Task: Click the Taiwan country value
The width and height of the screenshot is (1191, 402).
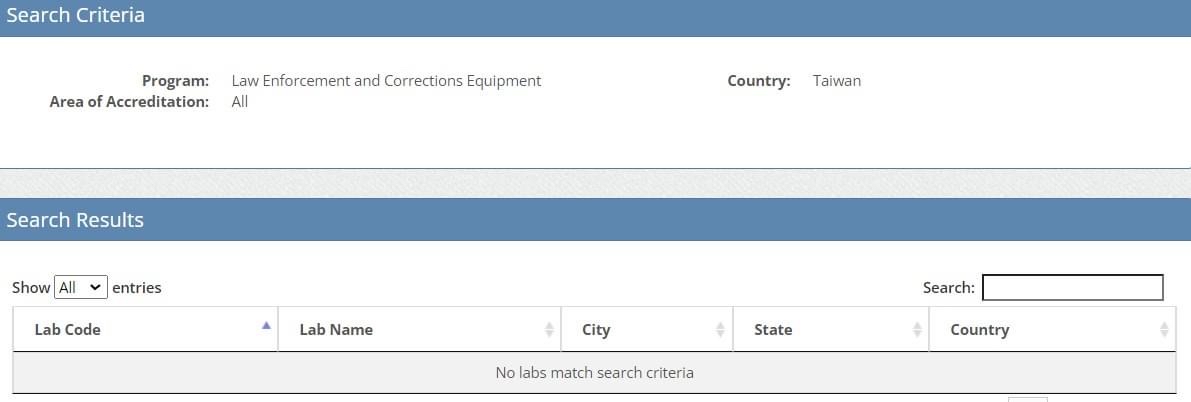Action: point(836,81)
